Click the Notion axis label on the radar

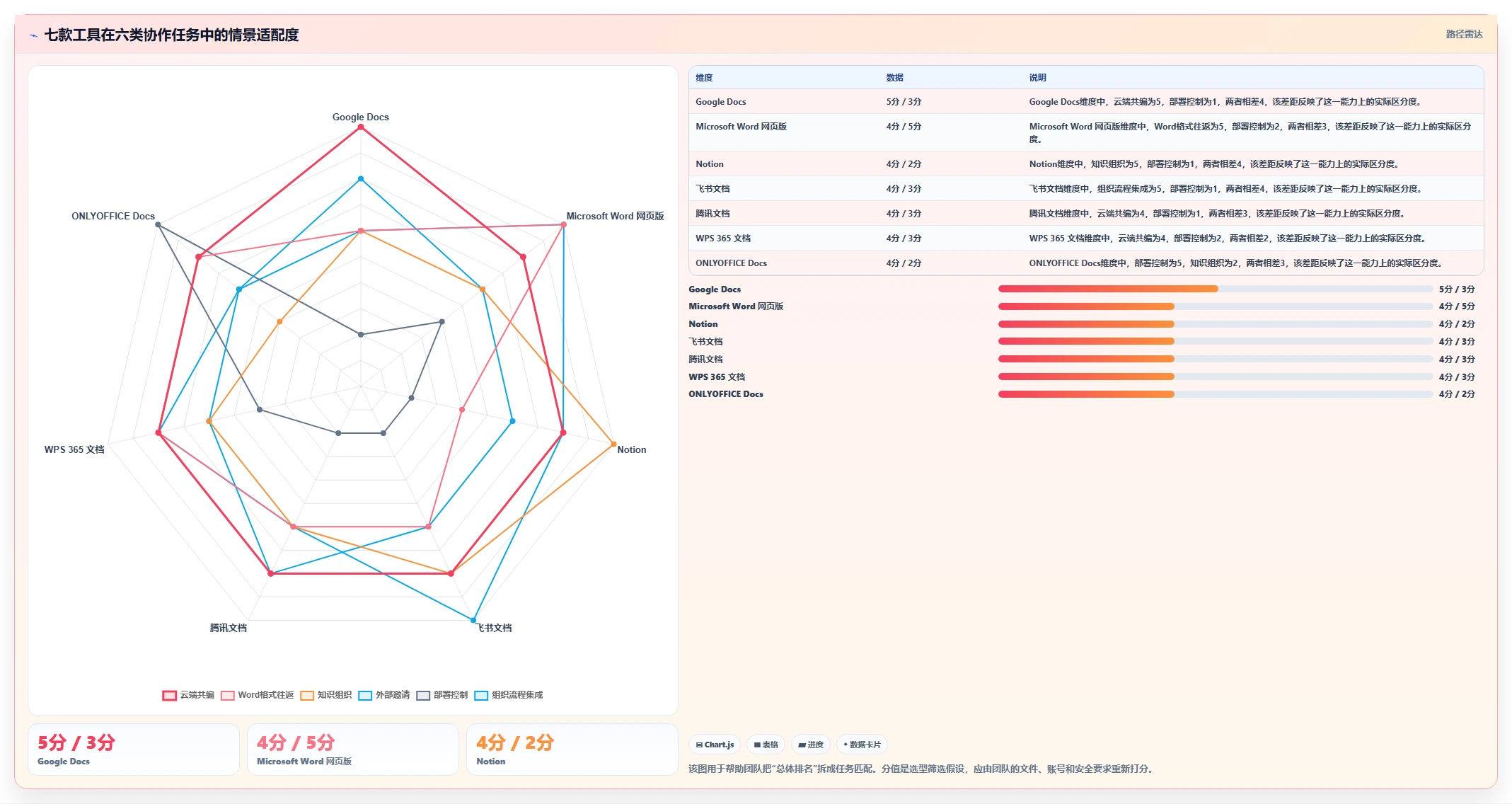point(632,449)
